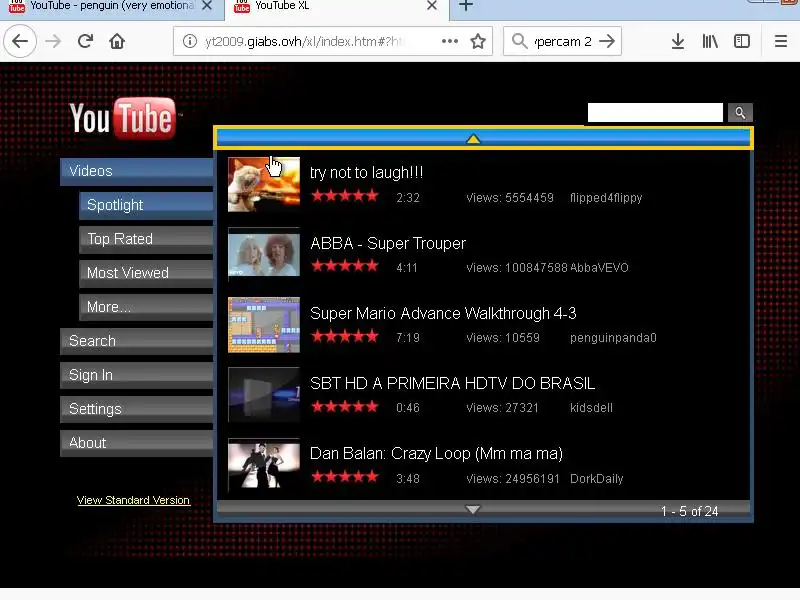Click the title SBT HD A PRIMEIRA HDTV DO BRASIL

point(452,383)
